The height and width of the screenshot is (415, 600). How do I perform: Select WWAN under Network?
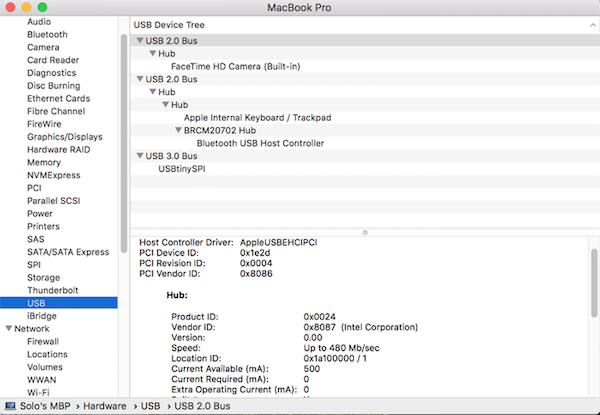point(41,380)
